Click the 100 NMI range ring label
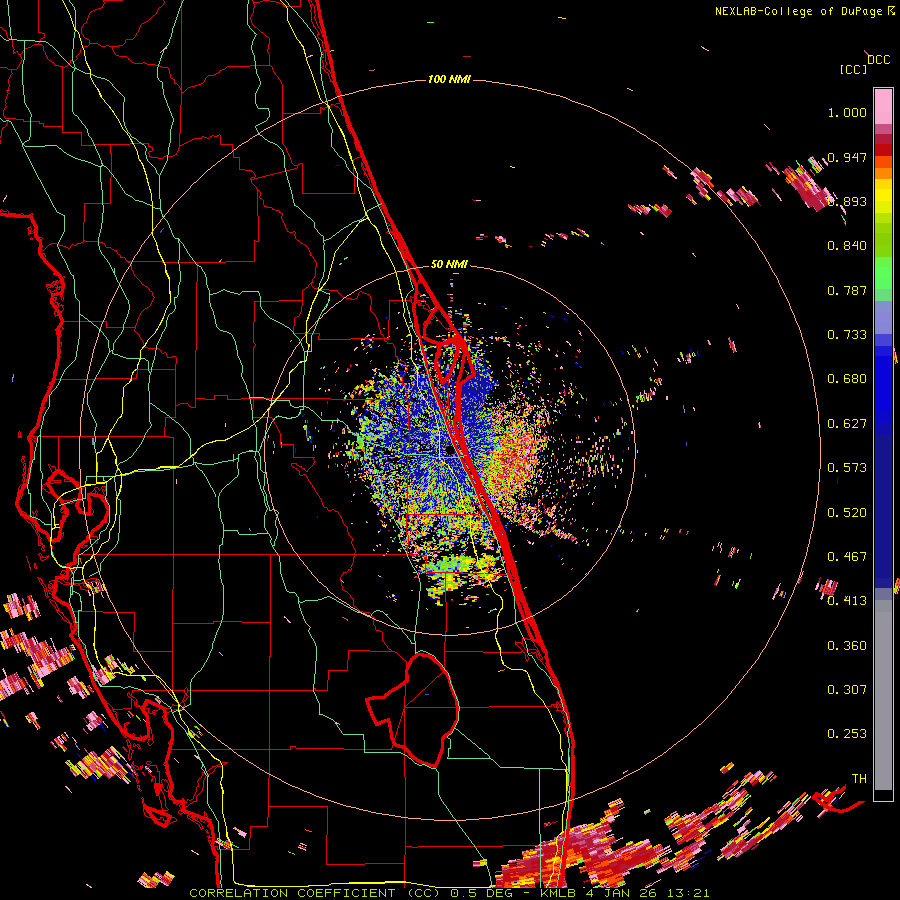Image resolution: width=900 pixels, height=900 pixels. (449, 79)
